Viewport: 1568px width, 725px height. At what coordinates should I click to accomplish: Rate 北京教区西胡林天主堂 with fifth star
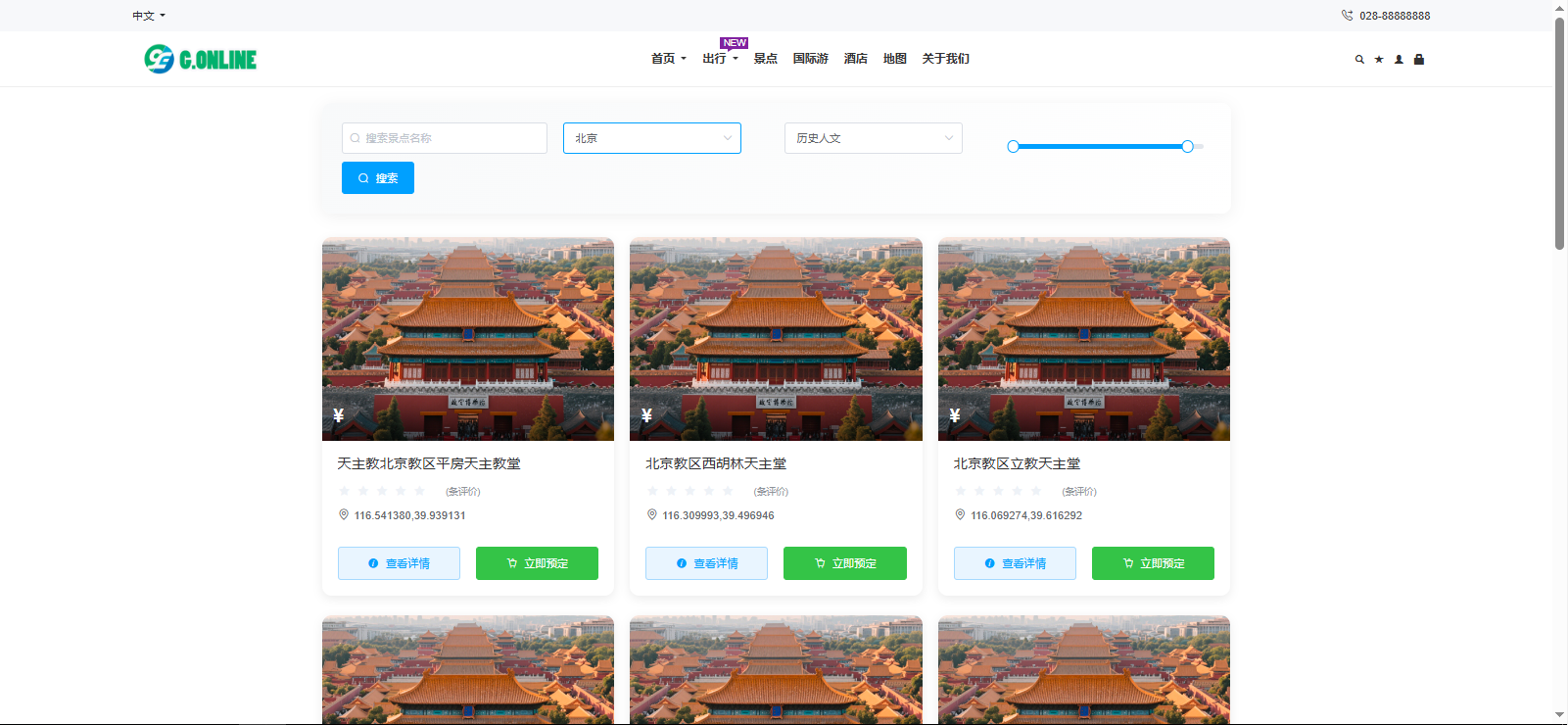(728, 491)
